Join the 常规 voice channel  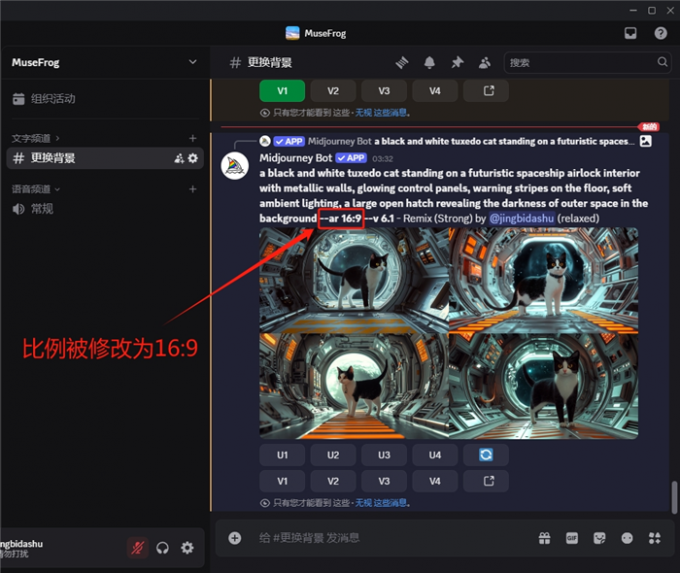pos(33,209)
